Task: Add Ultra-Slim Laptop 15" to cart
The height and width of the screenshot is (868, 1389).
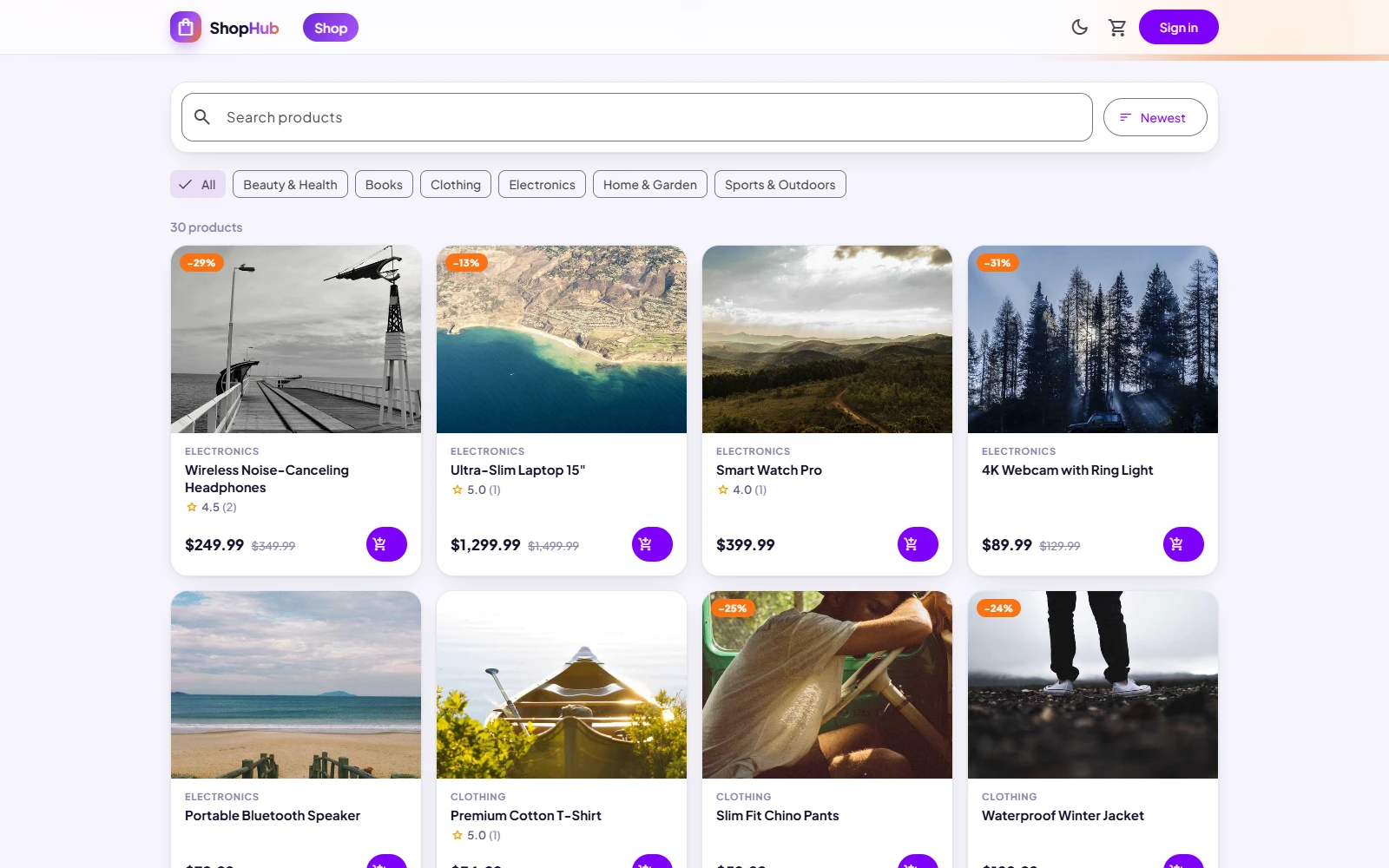Action: [652, 544]
